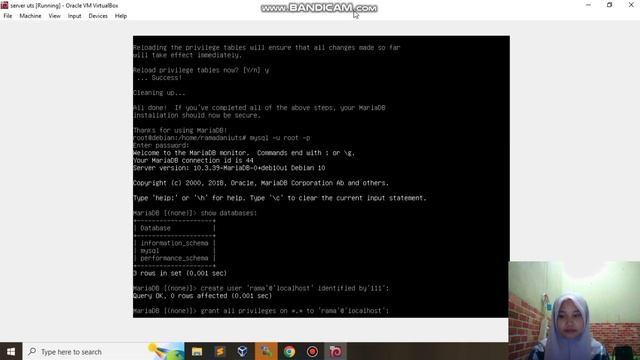The height and width of the screenshot is (360, 640).
Task: Open File Explorer from the taskbar
Action: (x=197, y=351)
